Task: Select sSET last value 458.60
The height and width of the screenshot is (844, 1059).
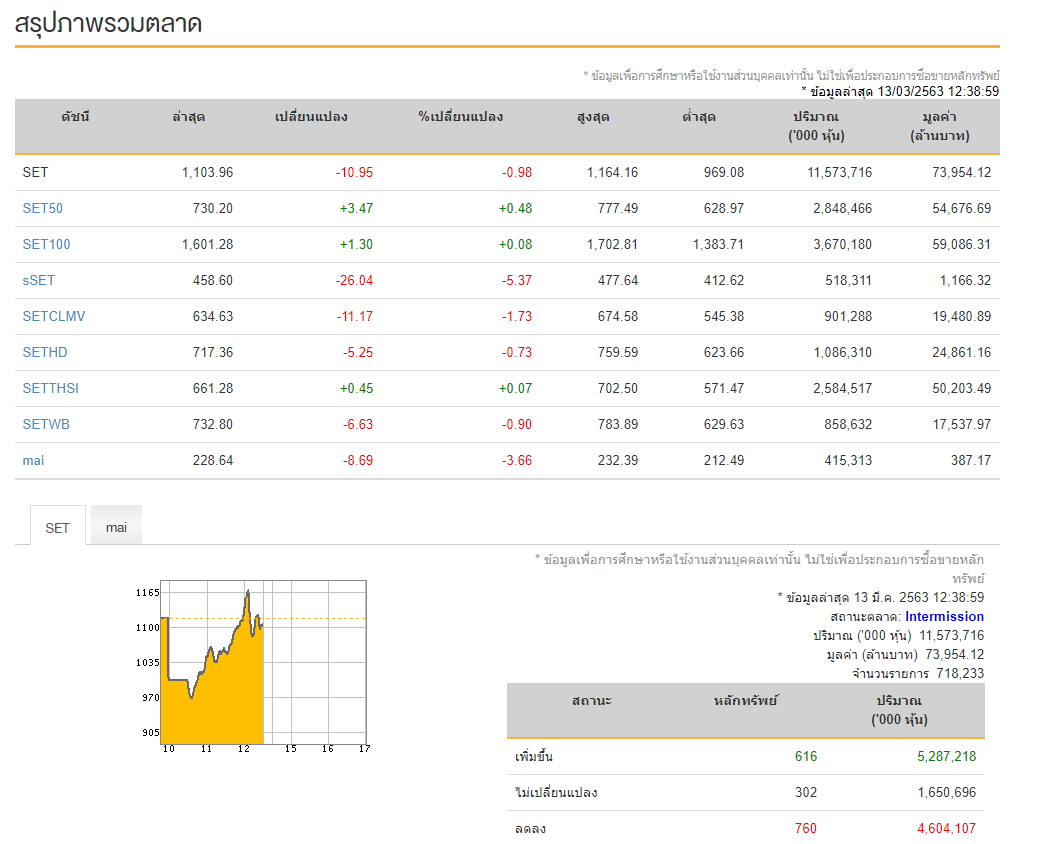Action: (x=213, y=280)
